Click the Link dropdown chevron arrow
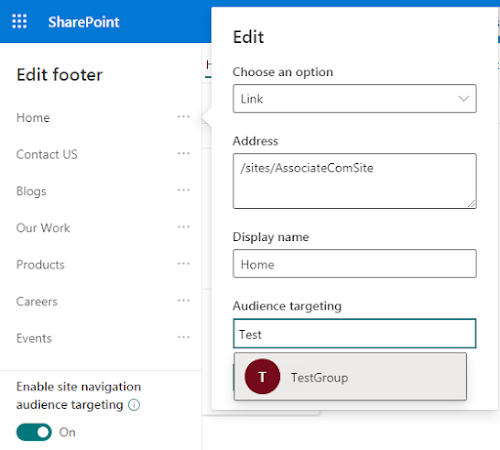 coord(463,99)
